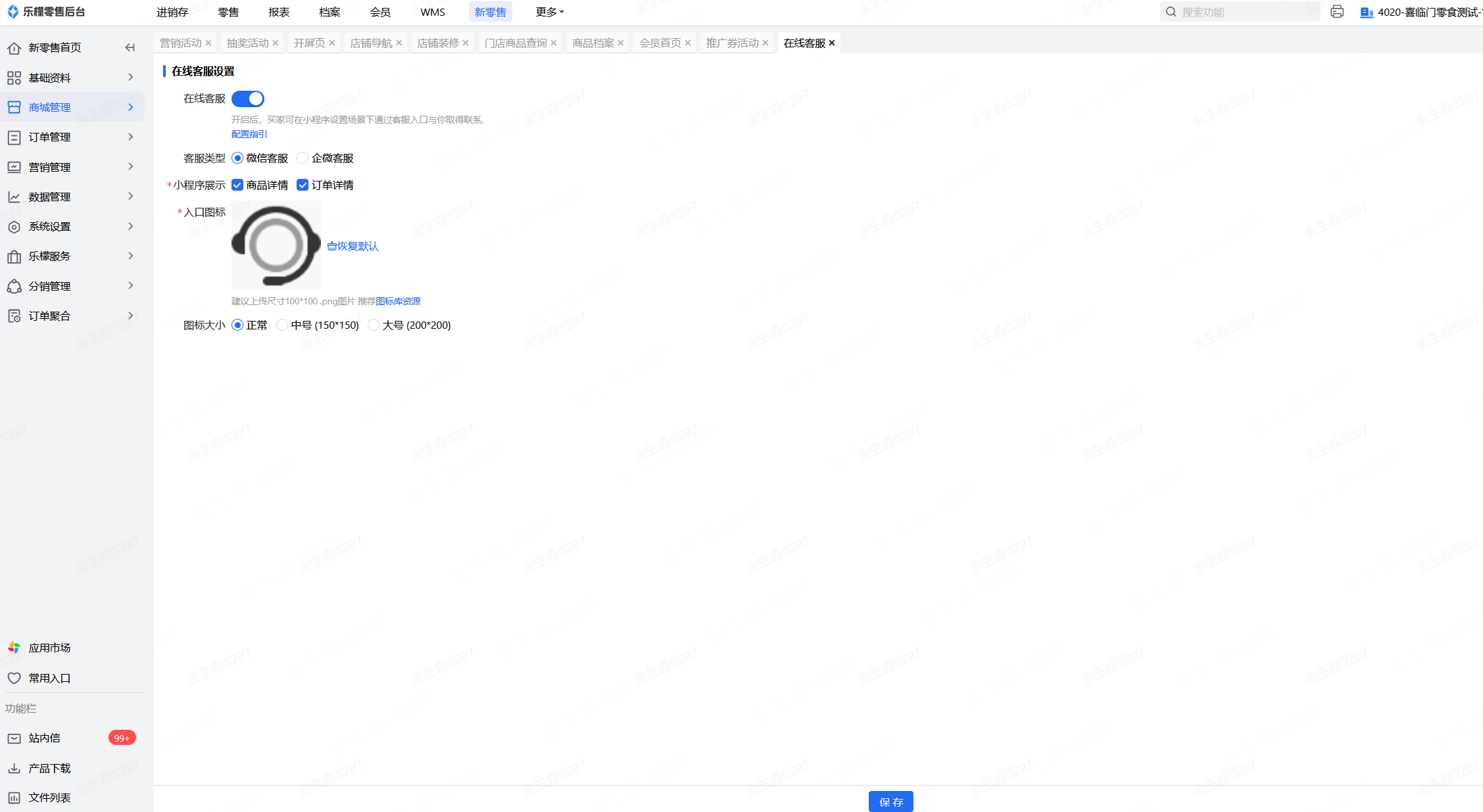Viewport: 1483px width, 812px height.
Task: Open the 会员 top menu item
Action: [x=380, y=12]
